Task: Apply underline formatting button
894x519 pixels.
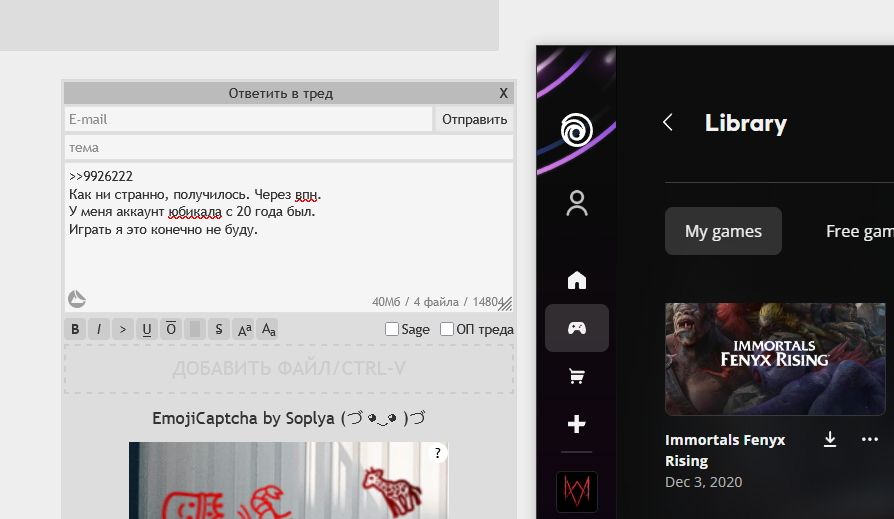Action: point(147,329)
